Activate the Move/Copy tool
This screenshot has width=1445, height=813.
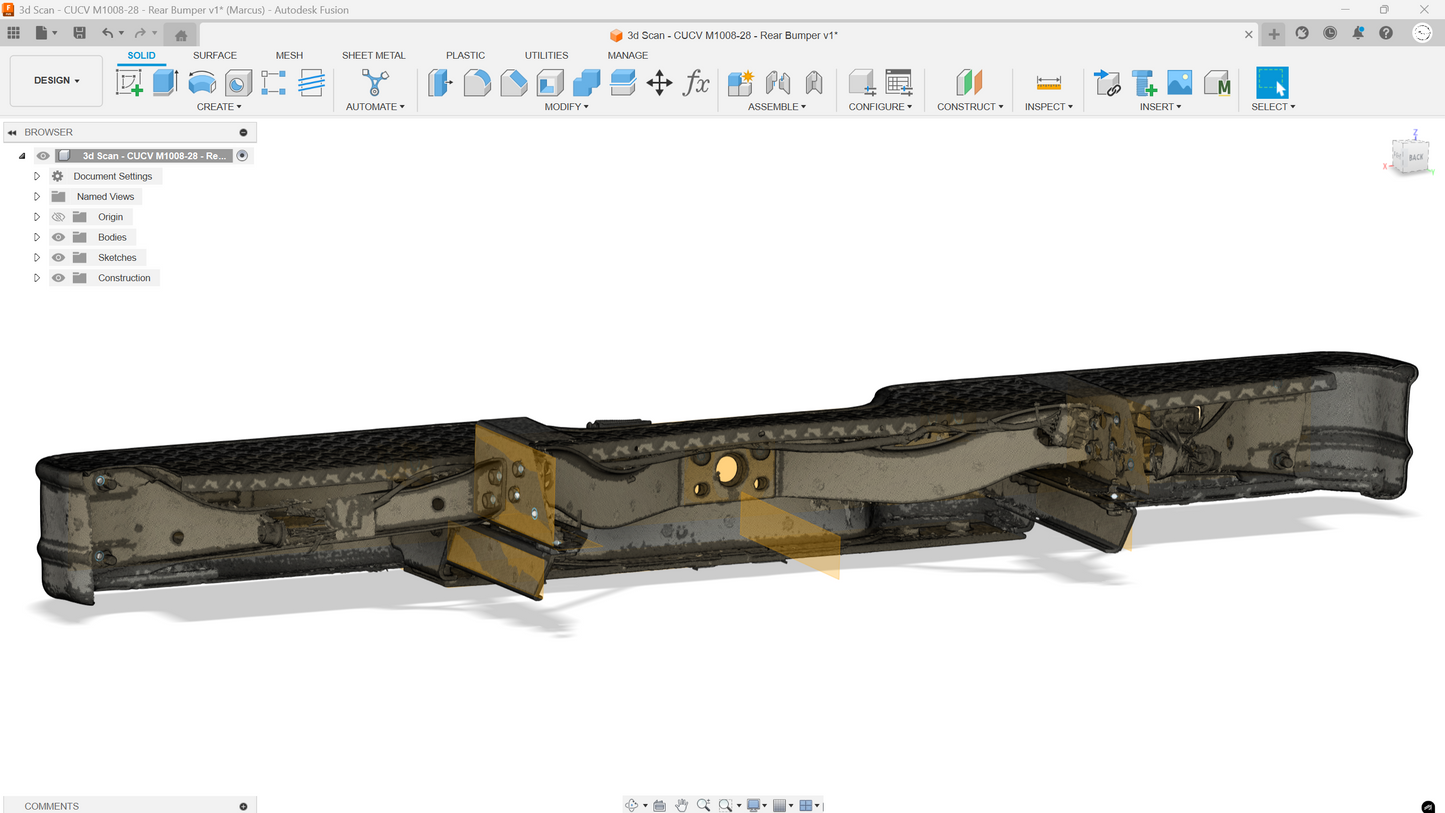(x=659, y=82)
